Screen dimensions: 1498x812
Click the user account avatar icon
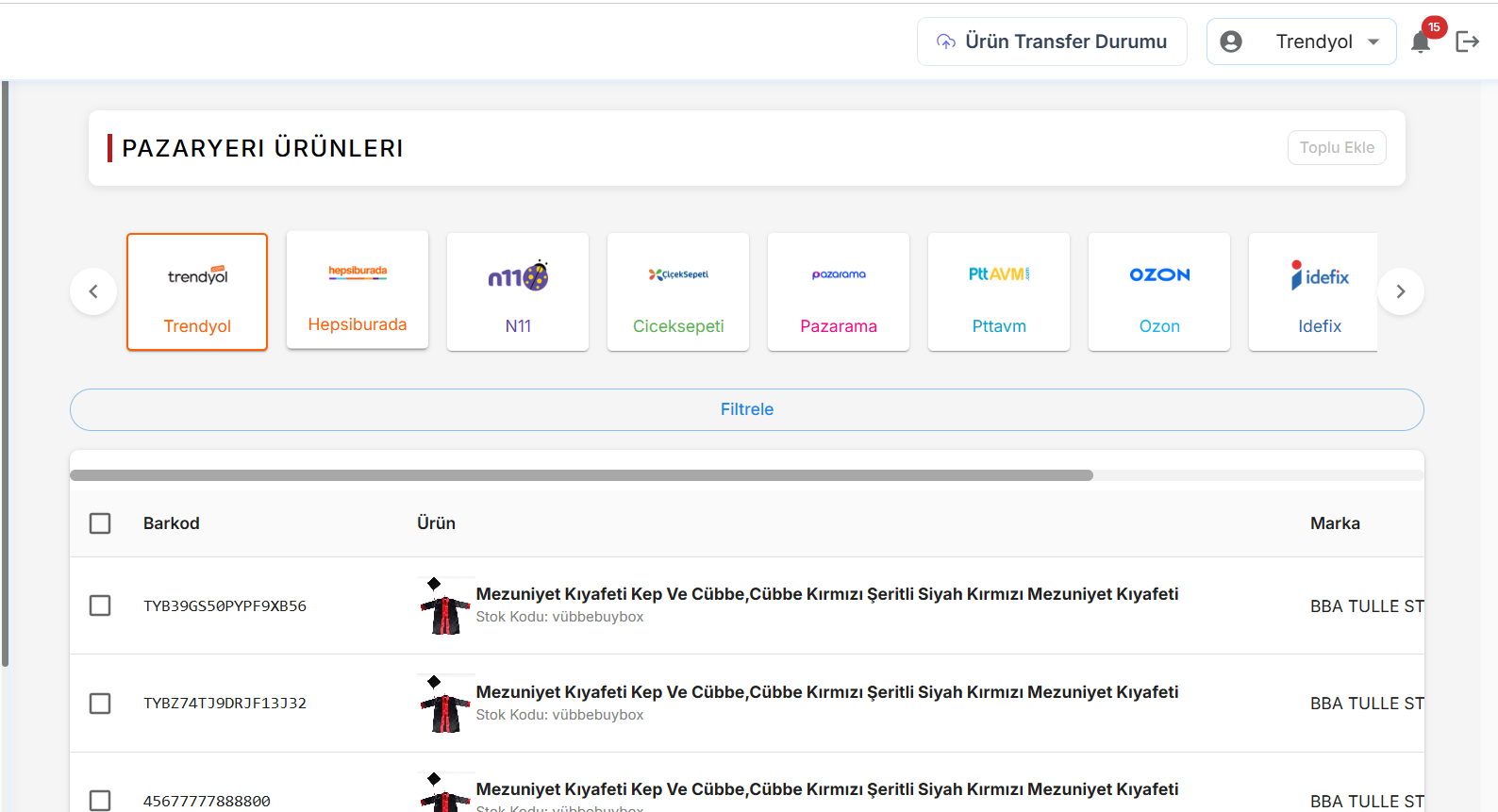coord(1231,41)
